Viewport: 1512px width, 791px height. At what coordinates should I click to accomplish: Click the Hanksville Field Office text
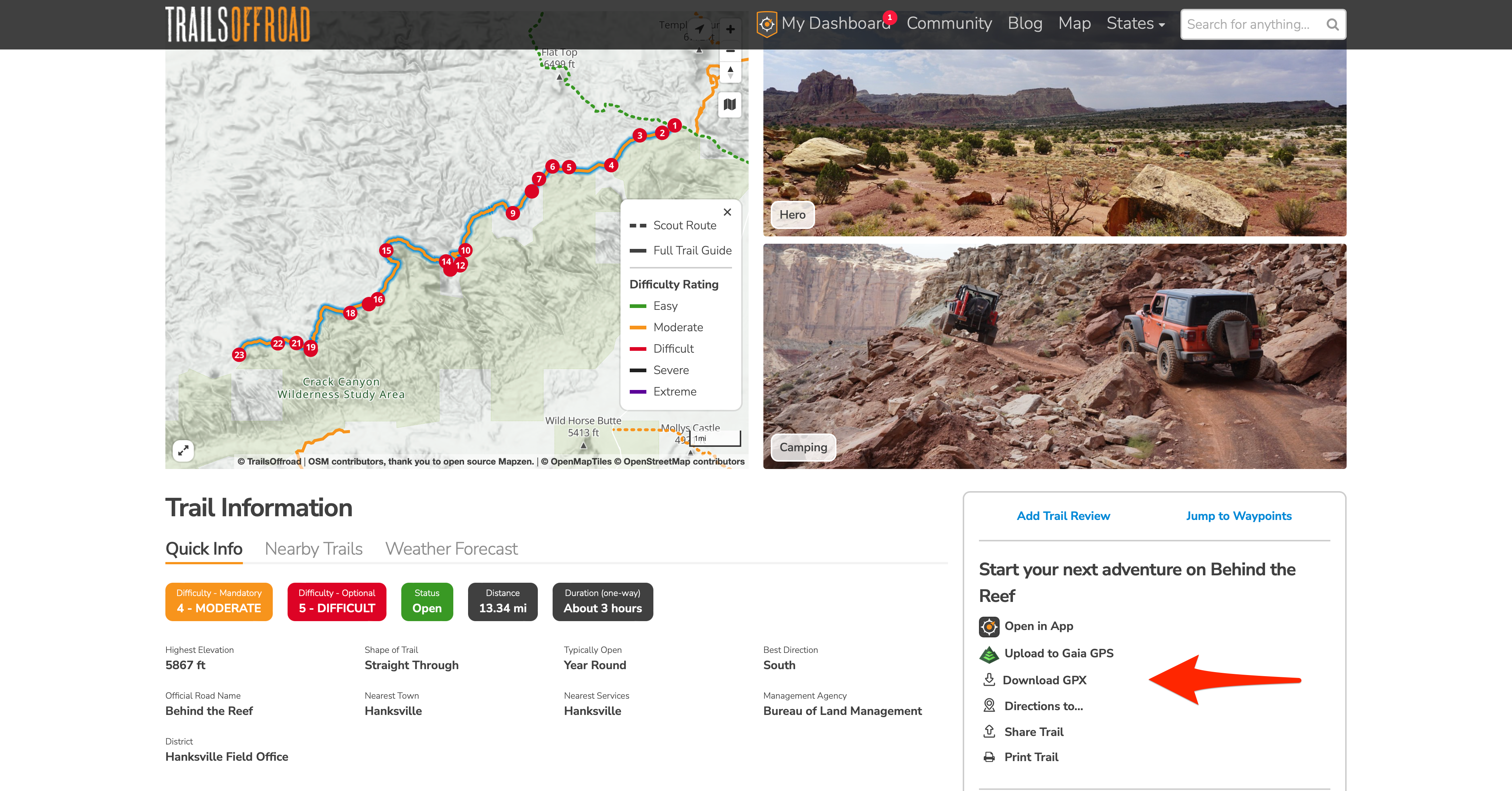pyautogui.click(x=227, y=756)
